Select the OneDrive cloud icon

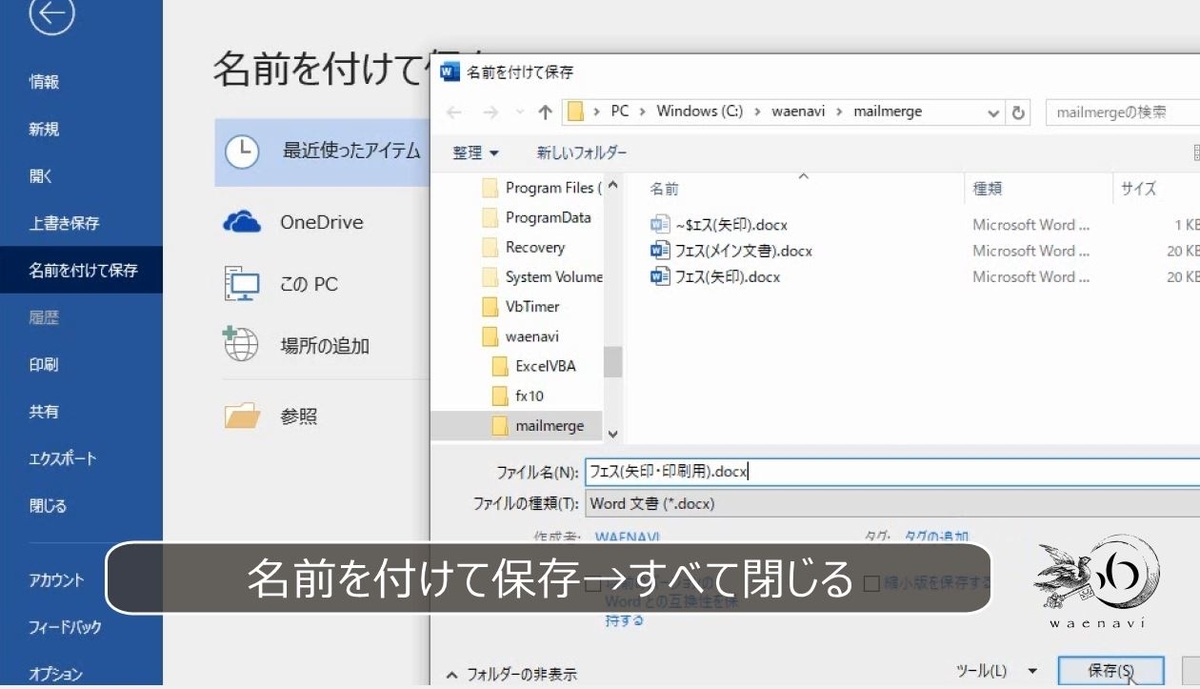(242, 222)
